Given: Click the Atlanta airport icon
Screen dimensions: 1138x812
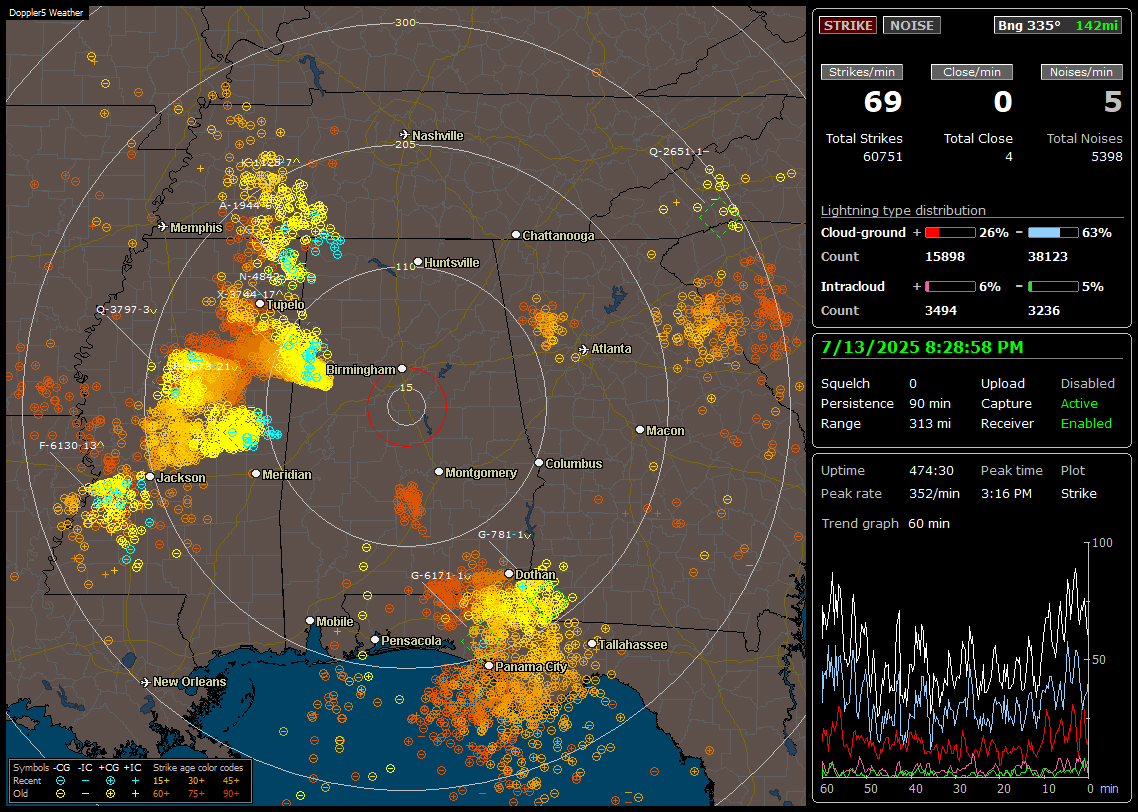Looking at the screenshot, I should pyautogui.click(x=584, y=349).
